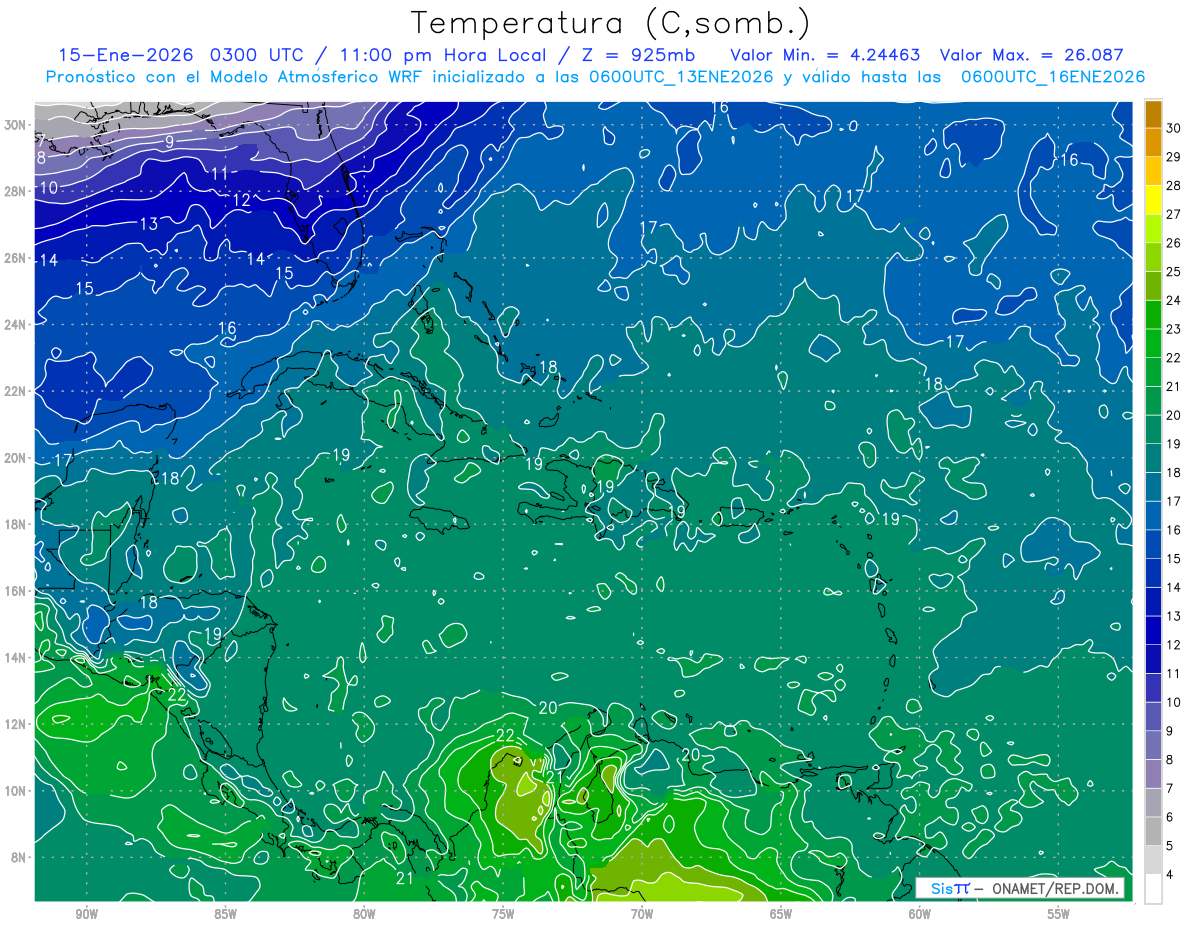The height and width of the screenshot is (927, 1200).
Task: Click the 30N latitude axis label
Action: (x=17, y=125)
